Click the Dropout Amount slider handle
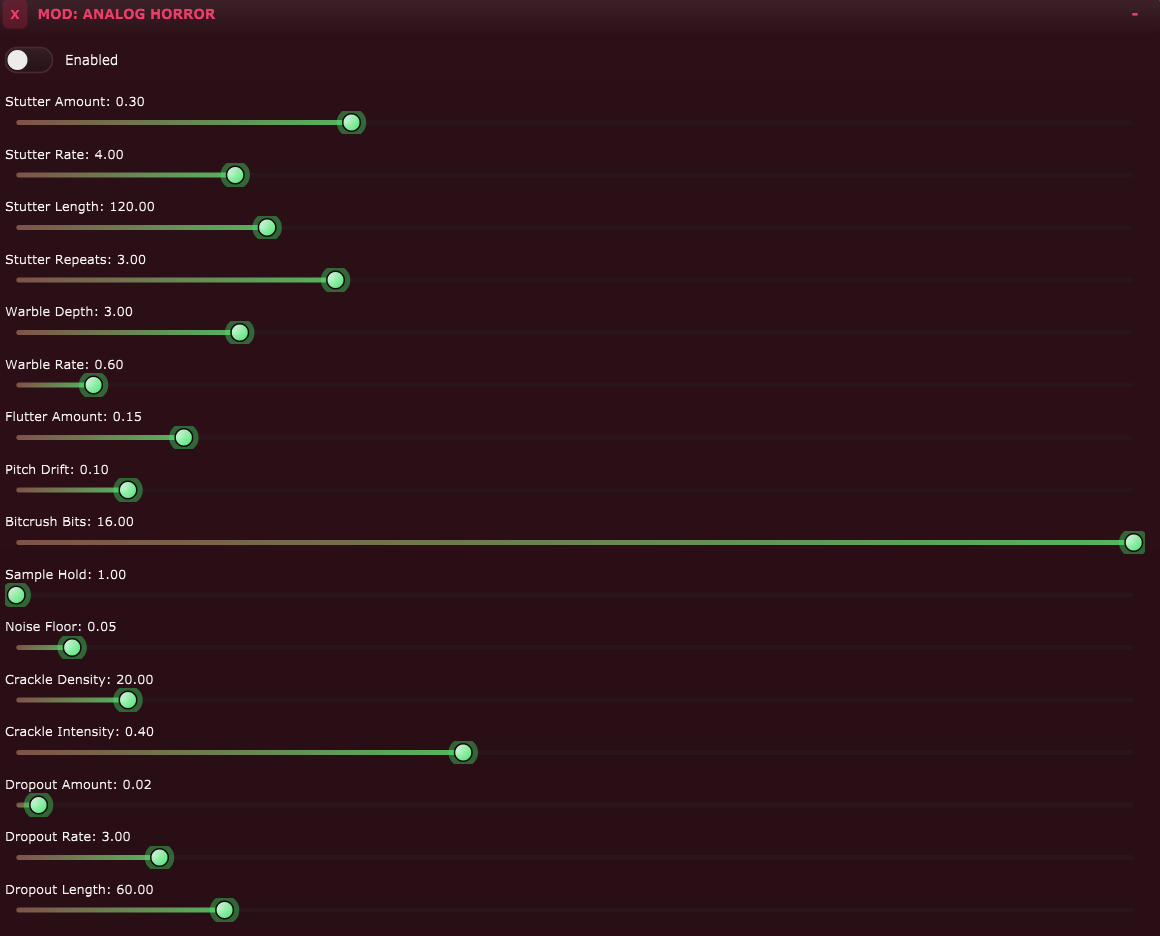1160x936 pixels. point(38,805)
